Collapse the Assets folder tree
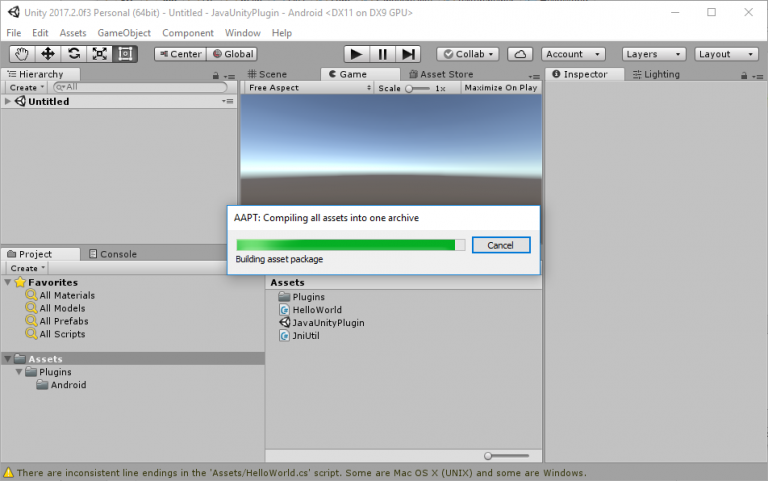This screenshot has width=768, height=481. coord(7,359)
